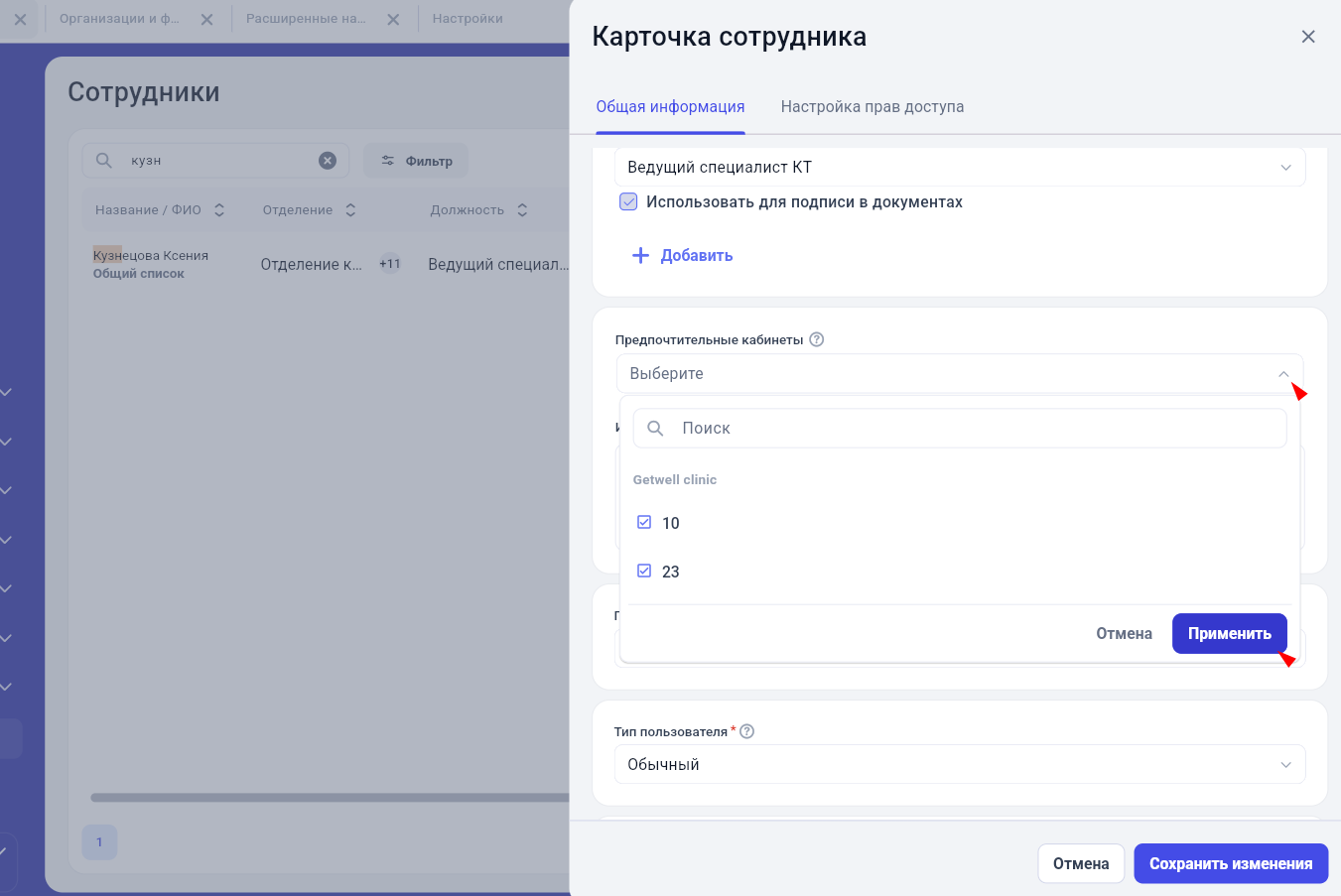This screenshot has width=1341, height=896.
Task: Sort by Отделение column
Action: tap(350, 210)
